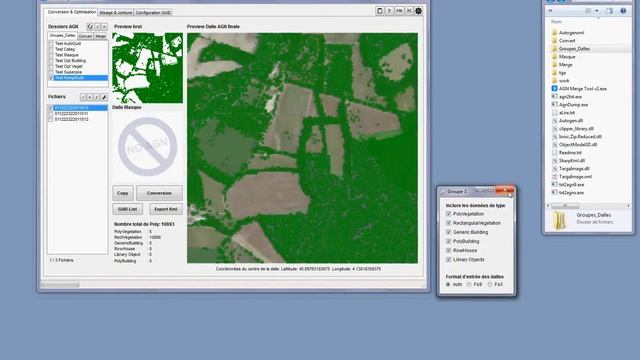Select the FsX input format radio button
This screenshot has height=360, width=640.
tap(490, 284)
